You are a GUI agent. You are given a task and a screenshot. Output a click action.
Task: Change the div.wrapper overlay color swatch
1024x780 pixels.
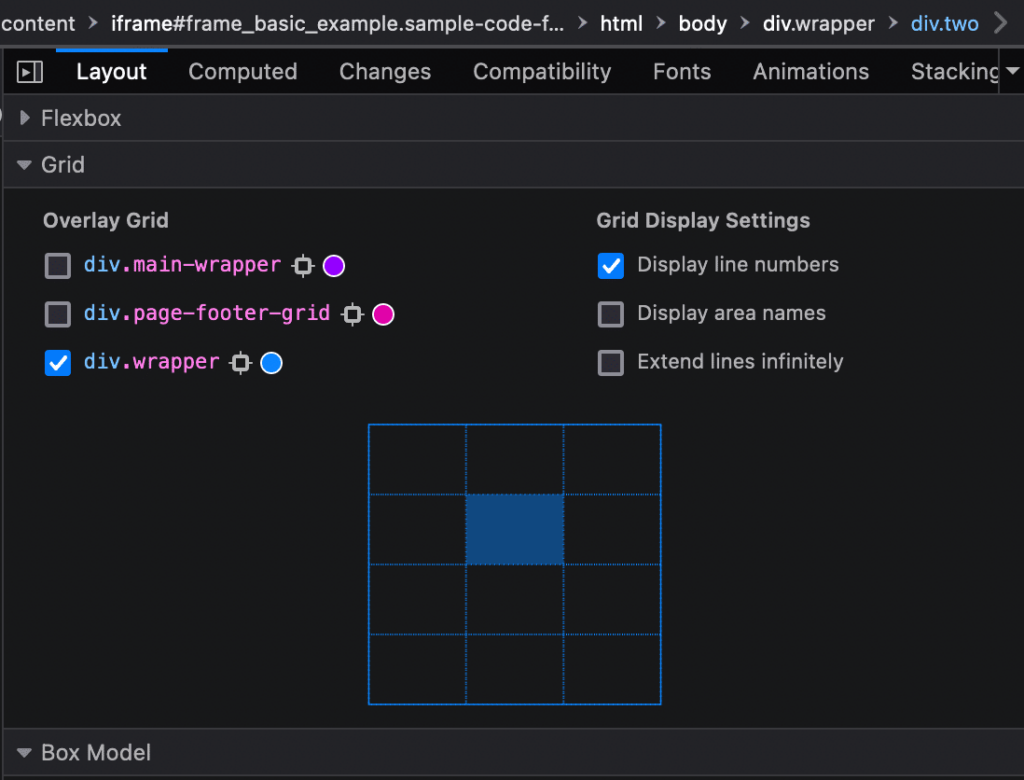[x=271, y=363]
